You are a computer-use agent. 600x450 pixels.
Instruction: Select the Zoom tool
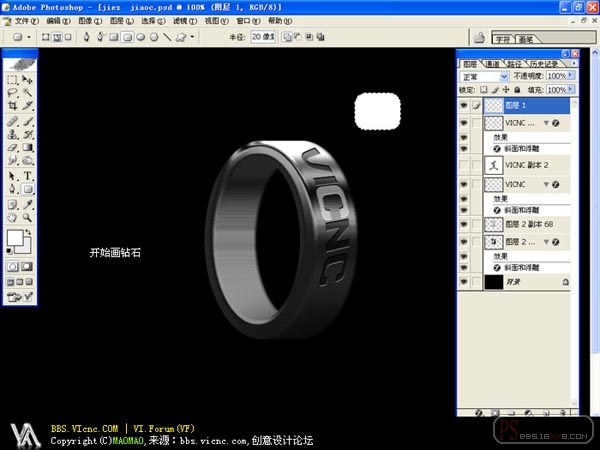pos(27,218)
